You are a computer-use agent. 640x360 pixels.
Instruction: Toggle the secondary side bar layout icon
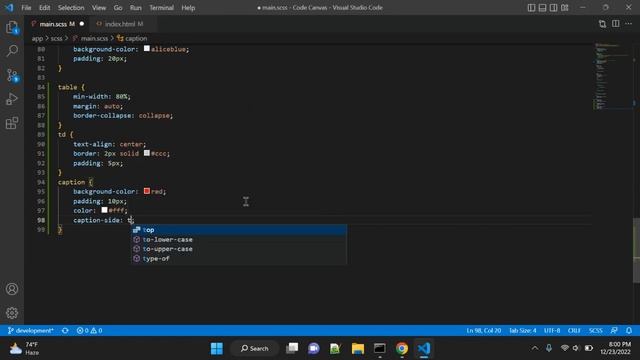[553, 8]
